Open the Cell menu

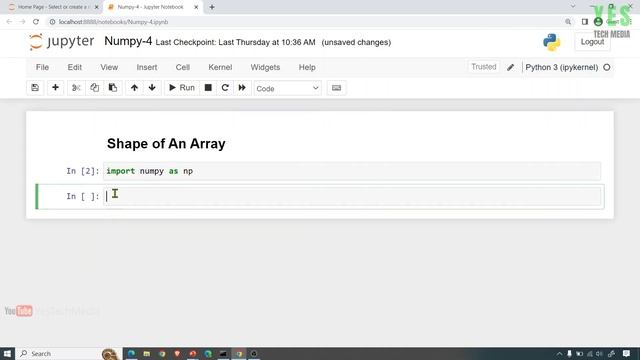point(182,67)
